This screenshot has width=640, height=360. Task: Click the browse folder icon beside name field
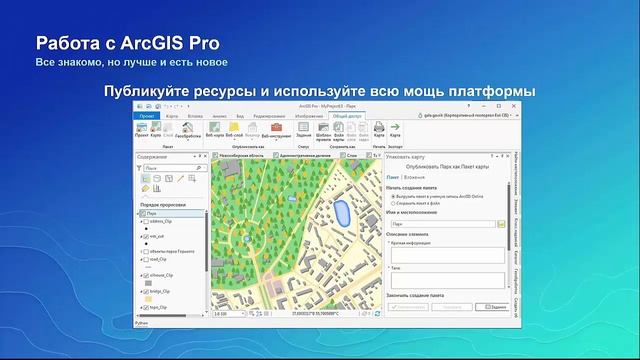coord(501,224)
